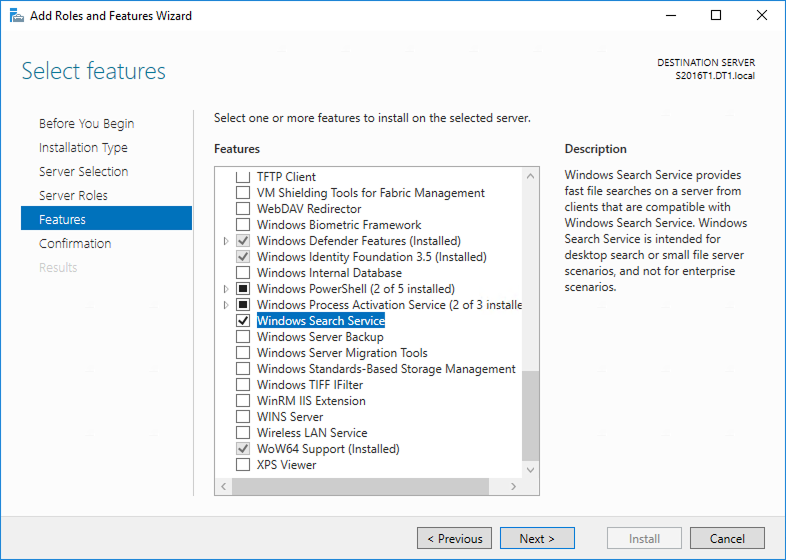
Task: Select Windows Identity Foundation 3.5 row
Action: [x=372, y=257]
